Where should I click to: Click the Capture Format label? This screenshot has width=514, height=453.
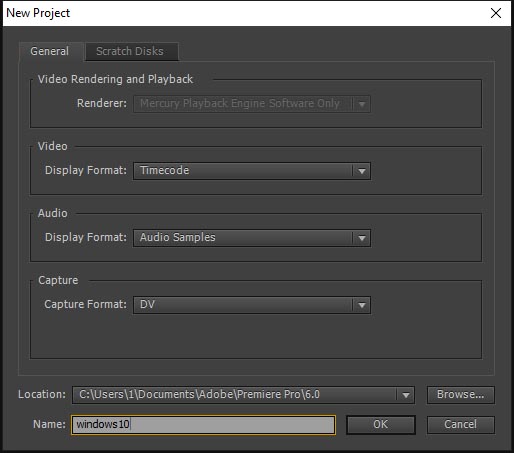pyautogui.click(x=85, y=304)
